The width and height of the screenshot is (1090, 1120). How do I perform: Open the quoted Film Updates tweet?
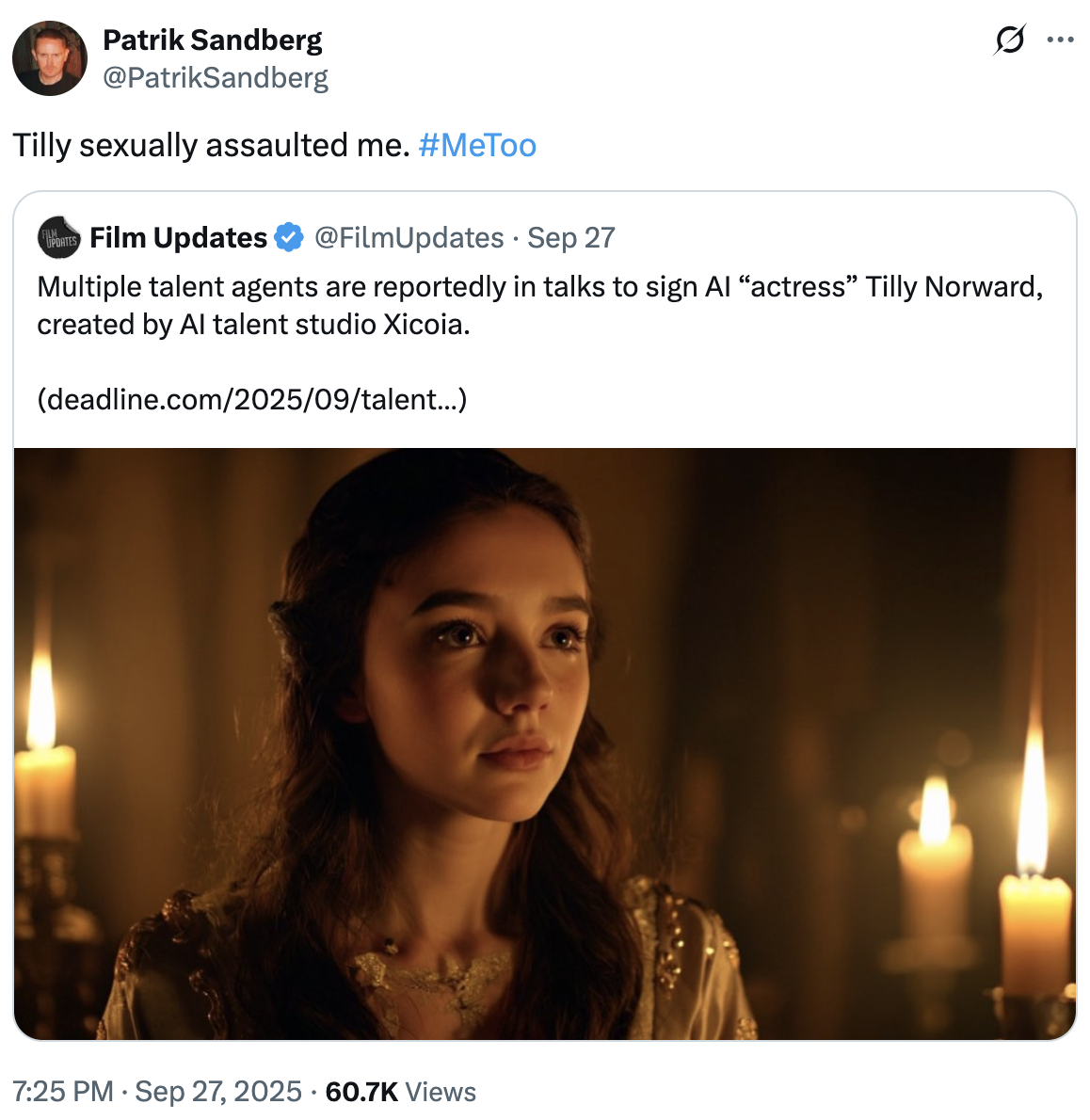coord(546,320)
